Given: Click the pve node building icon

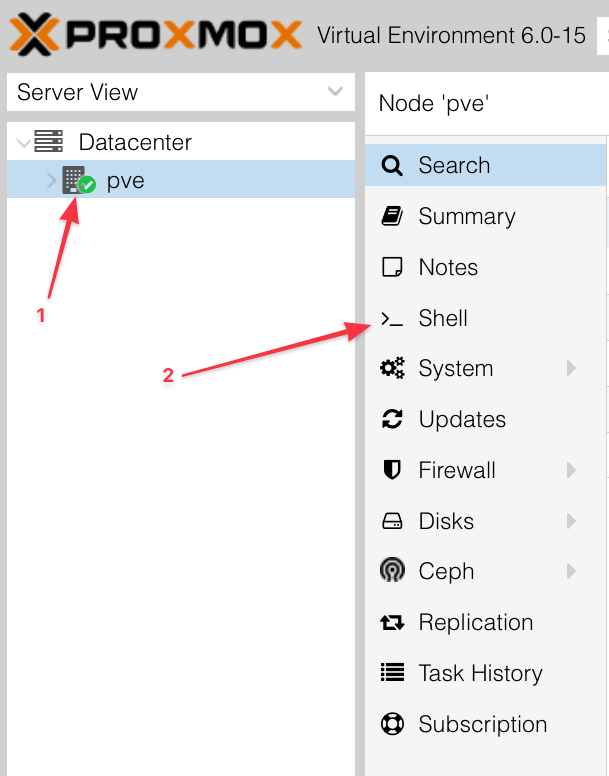Looking at the screenshot, I should (x=79, y=180).
